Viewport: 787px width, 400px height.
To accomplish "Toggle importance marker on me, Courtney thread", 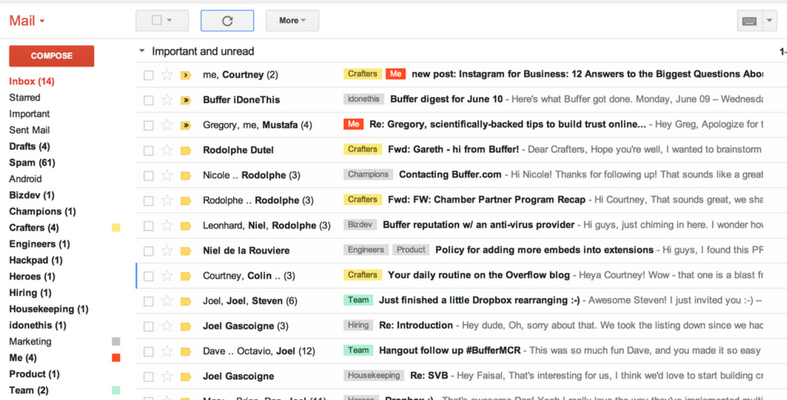I will click(x=186, y=75).
